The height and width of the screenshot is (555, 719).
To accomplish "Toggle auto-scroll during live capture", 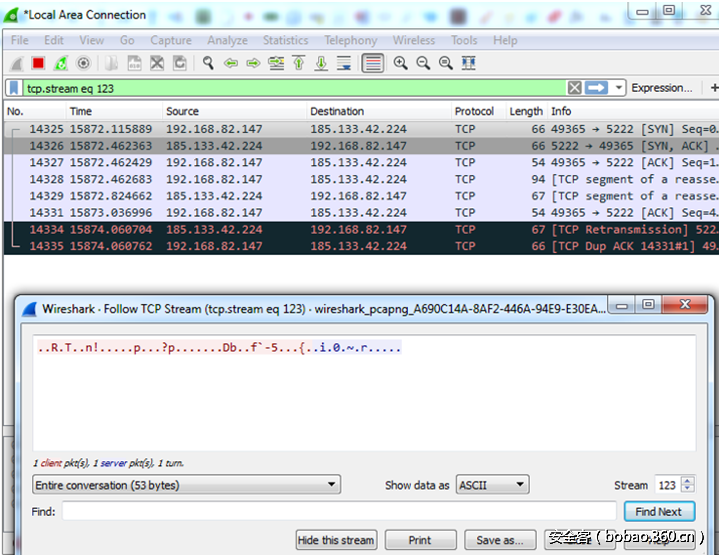I will (344, 63).
